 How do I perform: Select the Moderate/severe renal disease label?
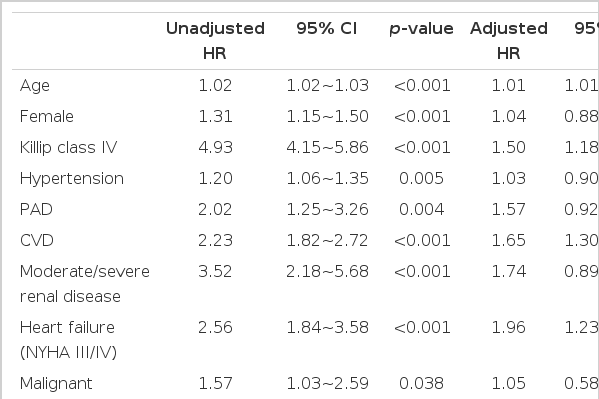pos(84,284)
